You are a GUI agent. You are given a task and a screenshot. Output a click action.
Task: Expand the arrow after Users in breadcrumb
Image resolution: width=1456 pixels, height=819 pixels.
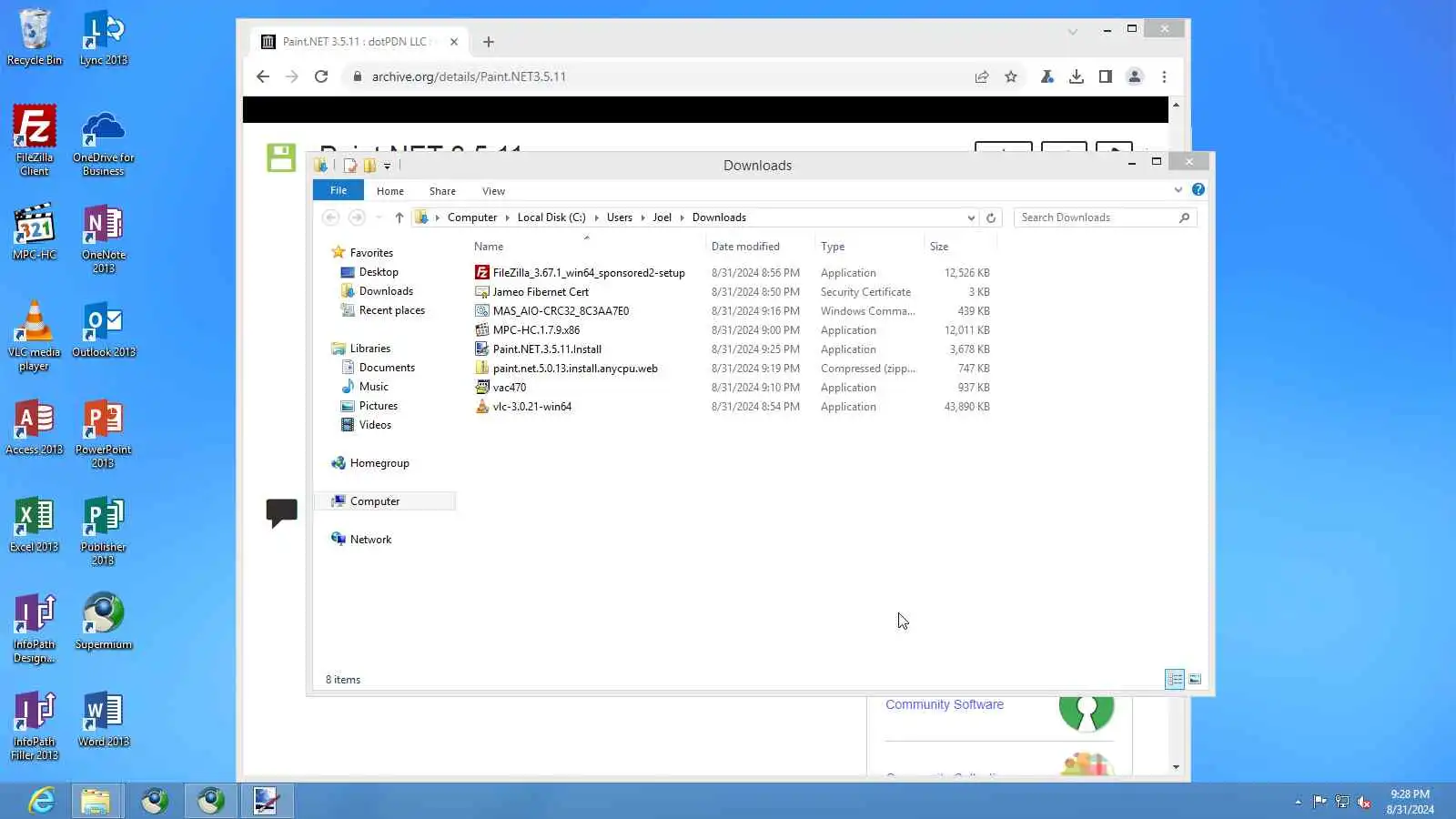pos(642,217)
